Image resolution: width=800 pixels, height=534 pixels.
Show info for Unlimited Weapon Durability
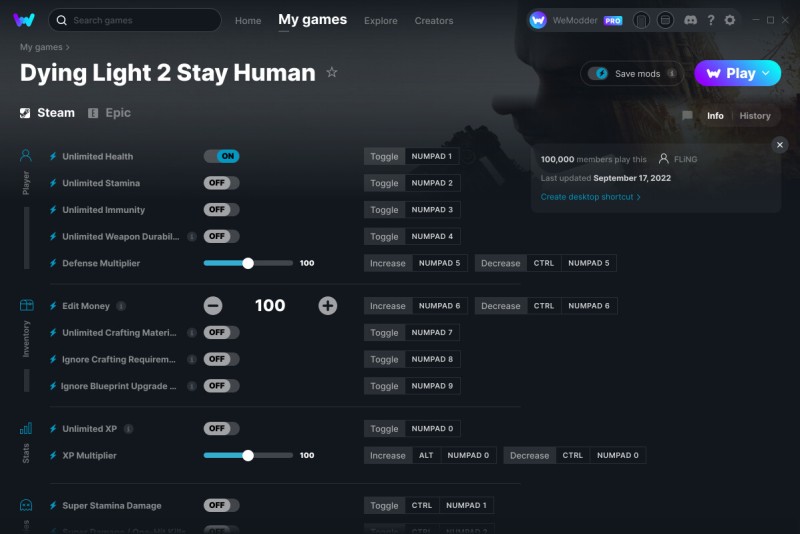pos(192,236)
